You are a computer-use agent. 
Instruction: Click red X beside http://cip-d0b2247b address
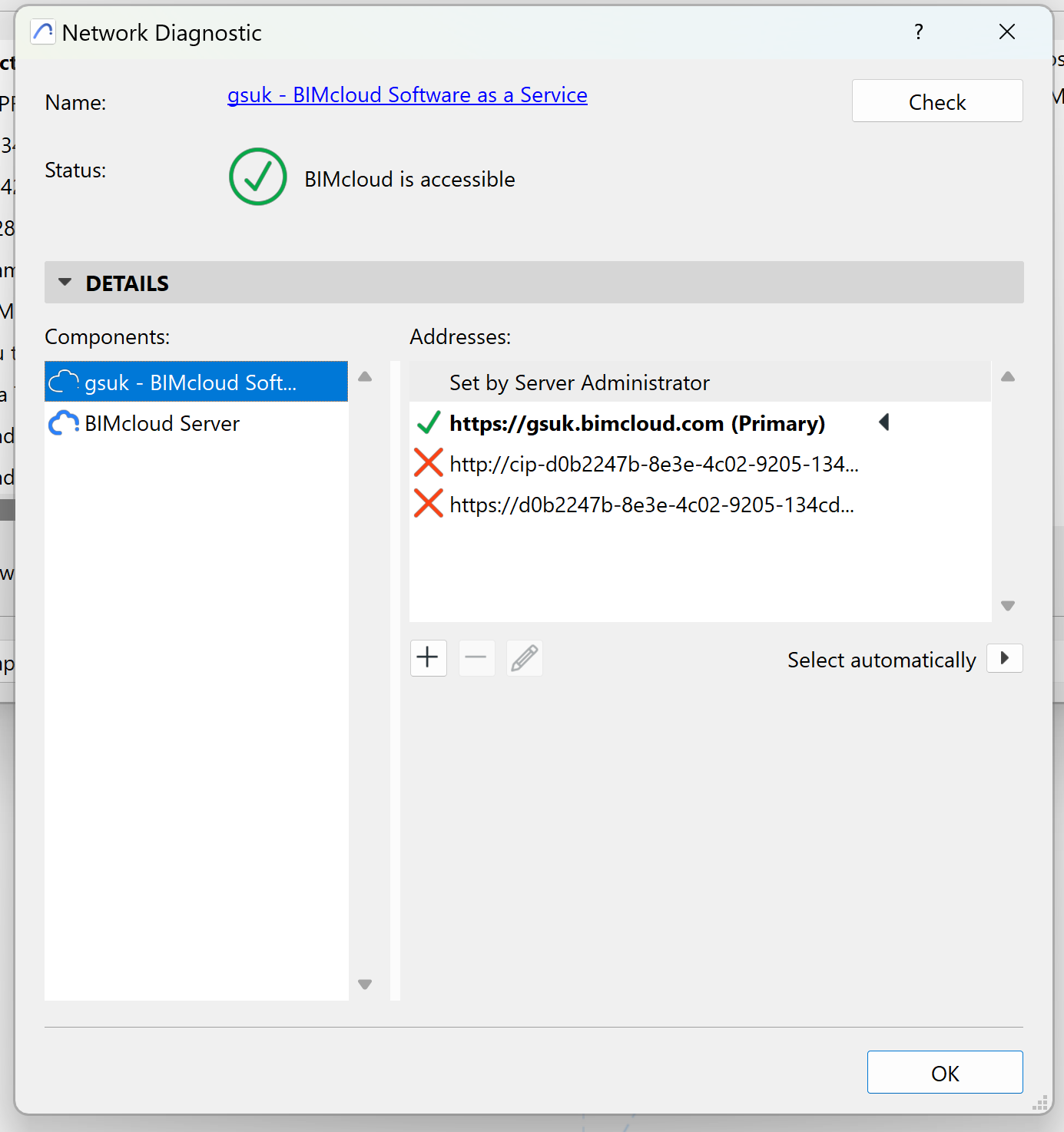pos(429,463)
